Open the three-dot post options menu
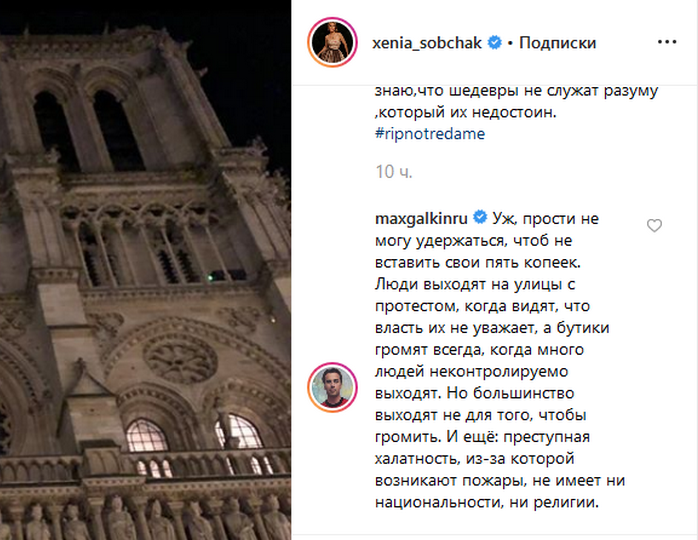698x540 pixels. click(x=667, y=43)
